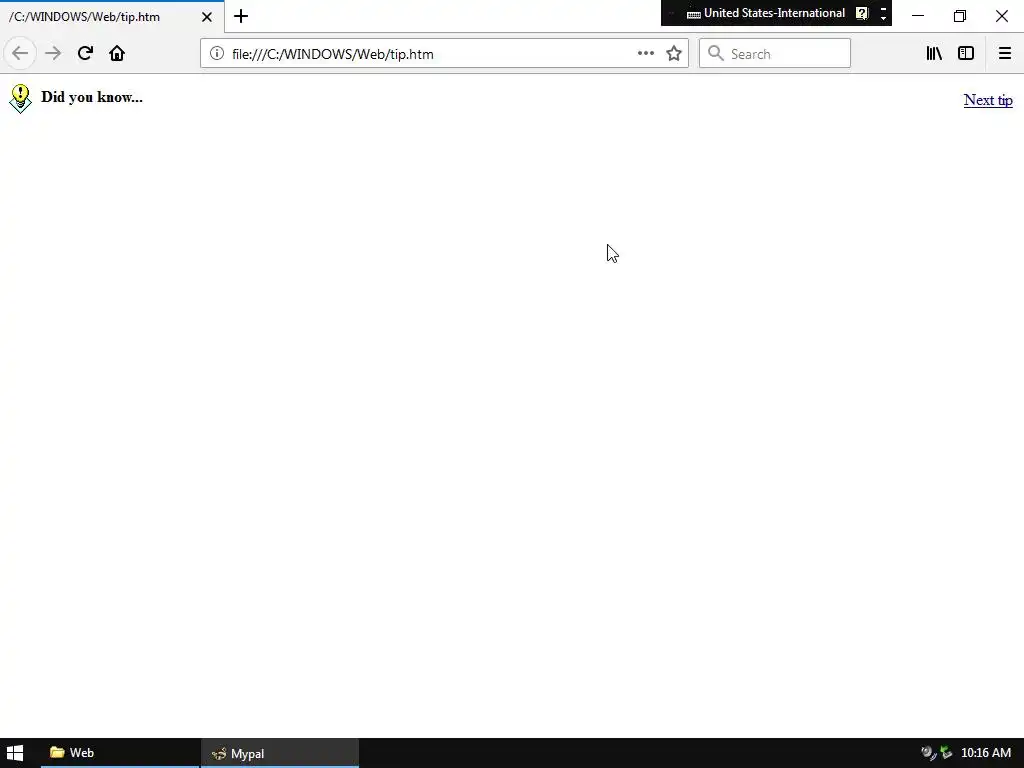This screenshot has width=1024, height=768.
Task: Click the forward navigation arrow
Action: point(53,54)
